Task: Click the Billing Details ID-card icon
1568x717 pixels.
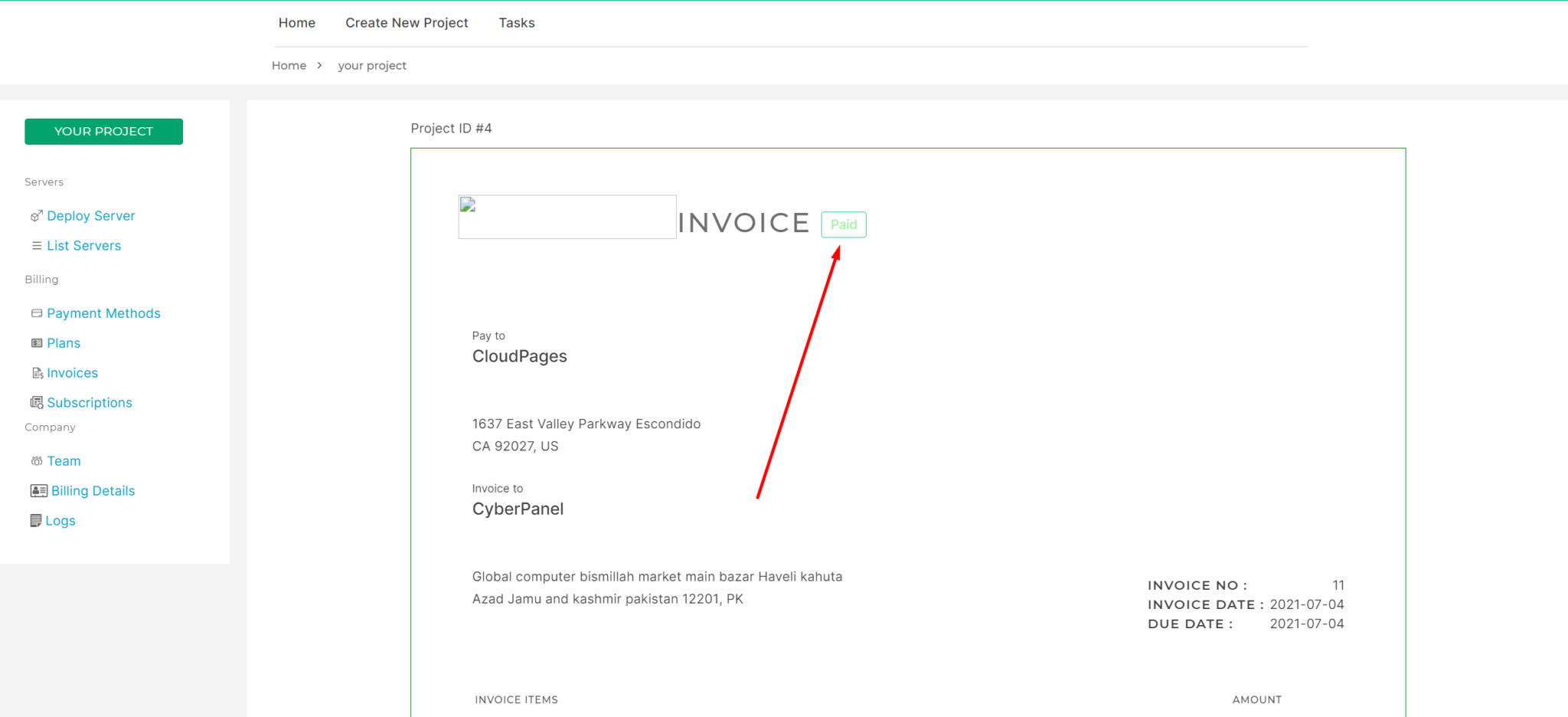Action: (x=38, y=490)
